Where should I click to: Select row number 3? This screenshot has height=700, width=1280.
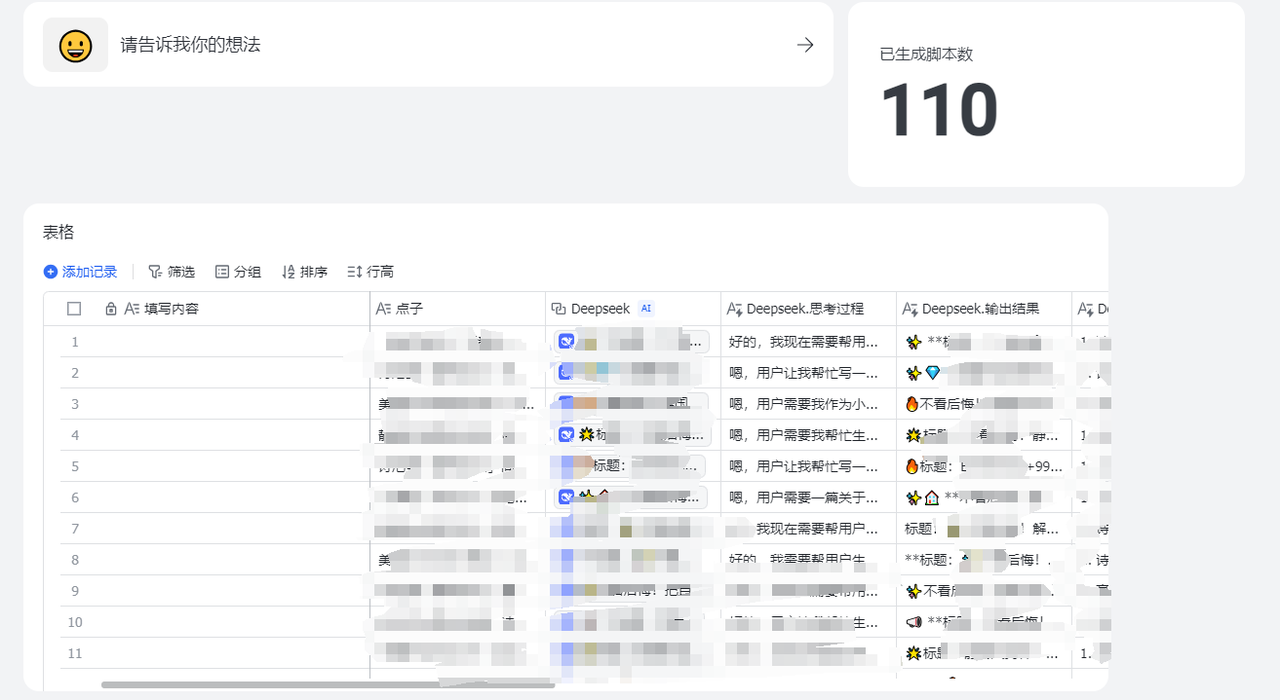pyautogui.click(x=74, y=404)
